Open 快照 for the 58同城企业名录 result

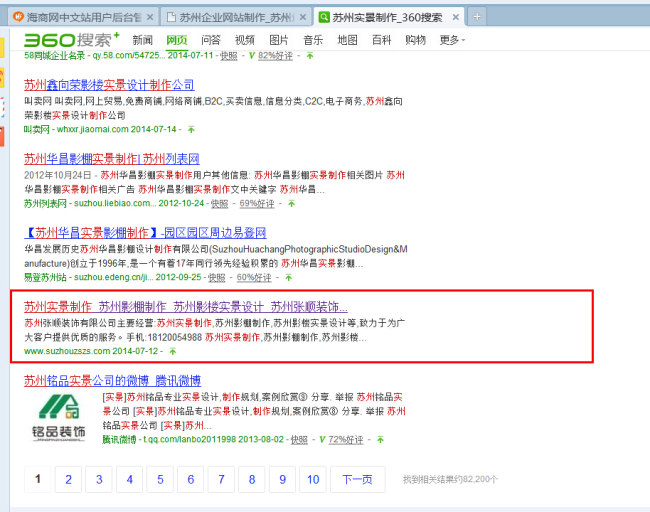(x=229, y=56)
